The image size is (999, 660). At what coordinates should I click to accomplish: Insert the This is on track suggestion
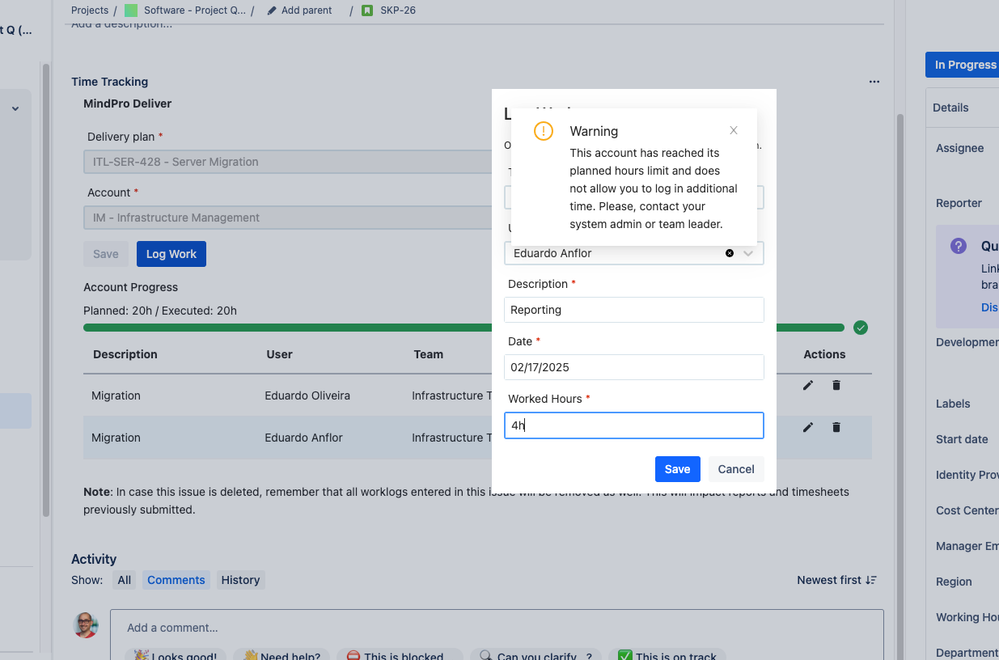pos(667,655)
